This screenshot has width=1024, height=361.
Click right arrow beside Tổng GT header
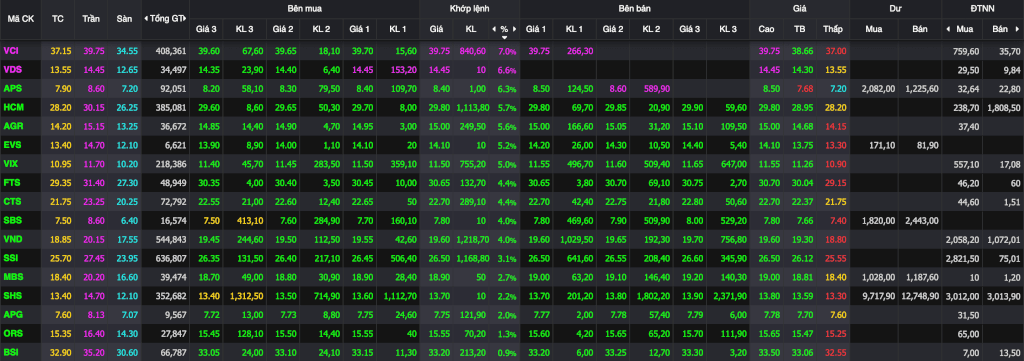pyautogui.click(x=186, y=19)
